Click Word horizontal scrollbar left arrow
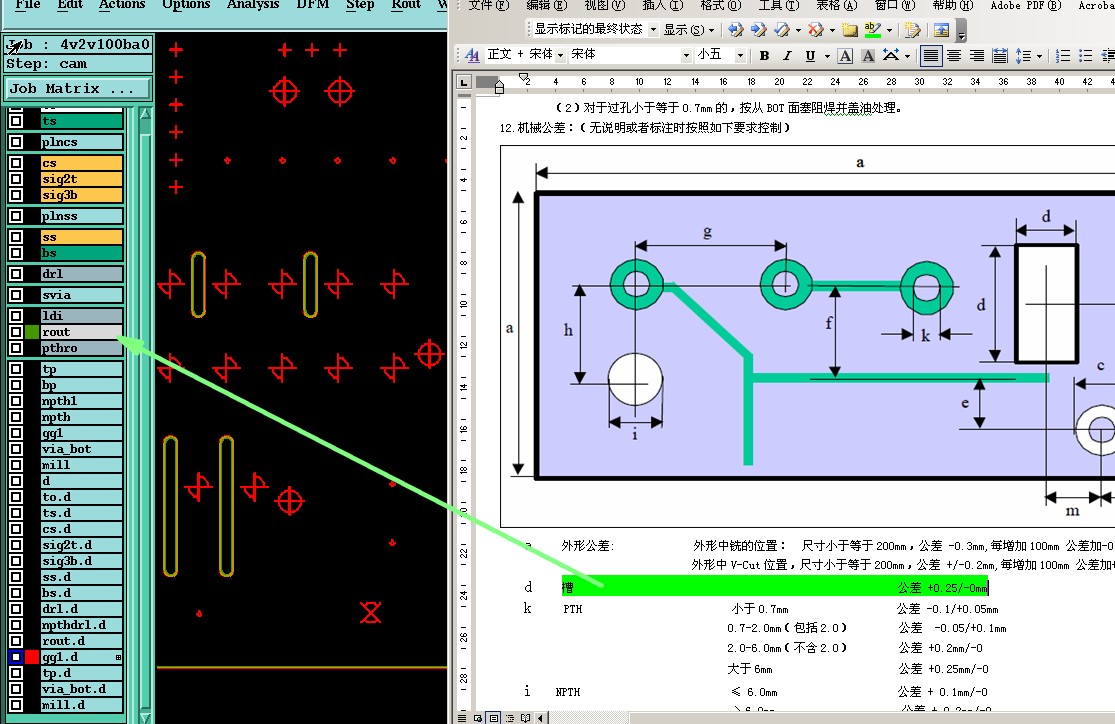Viewport: 1115px width, 724px height. [541, 718]
